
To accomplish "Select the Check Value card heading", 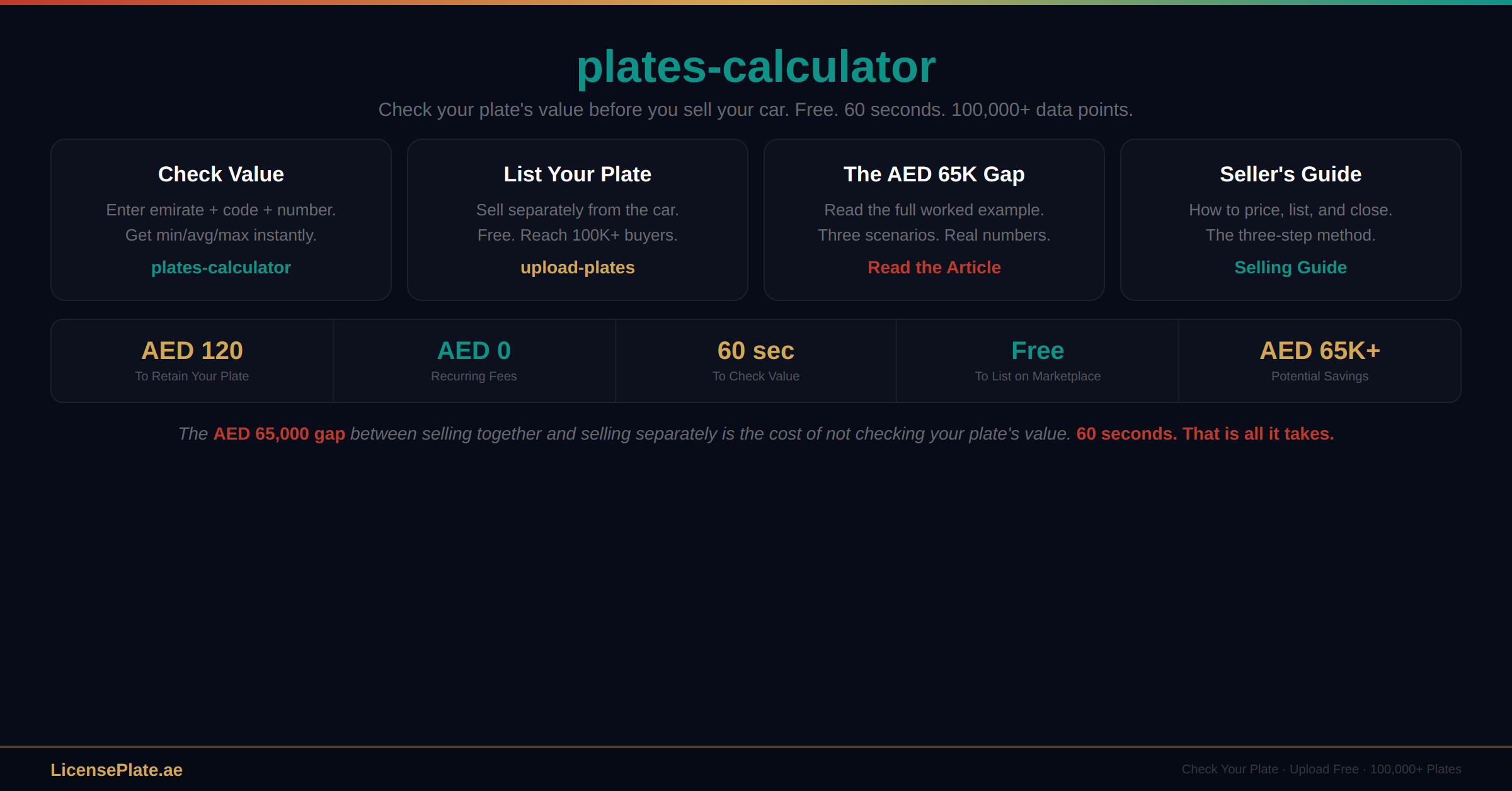I will tap(221, 174).
